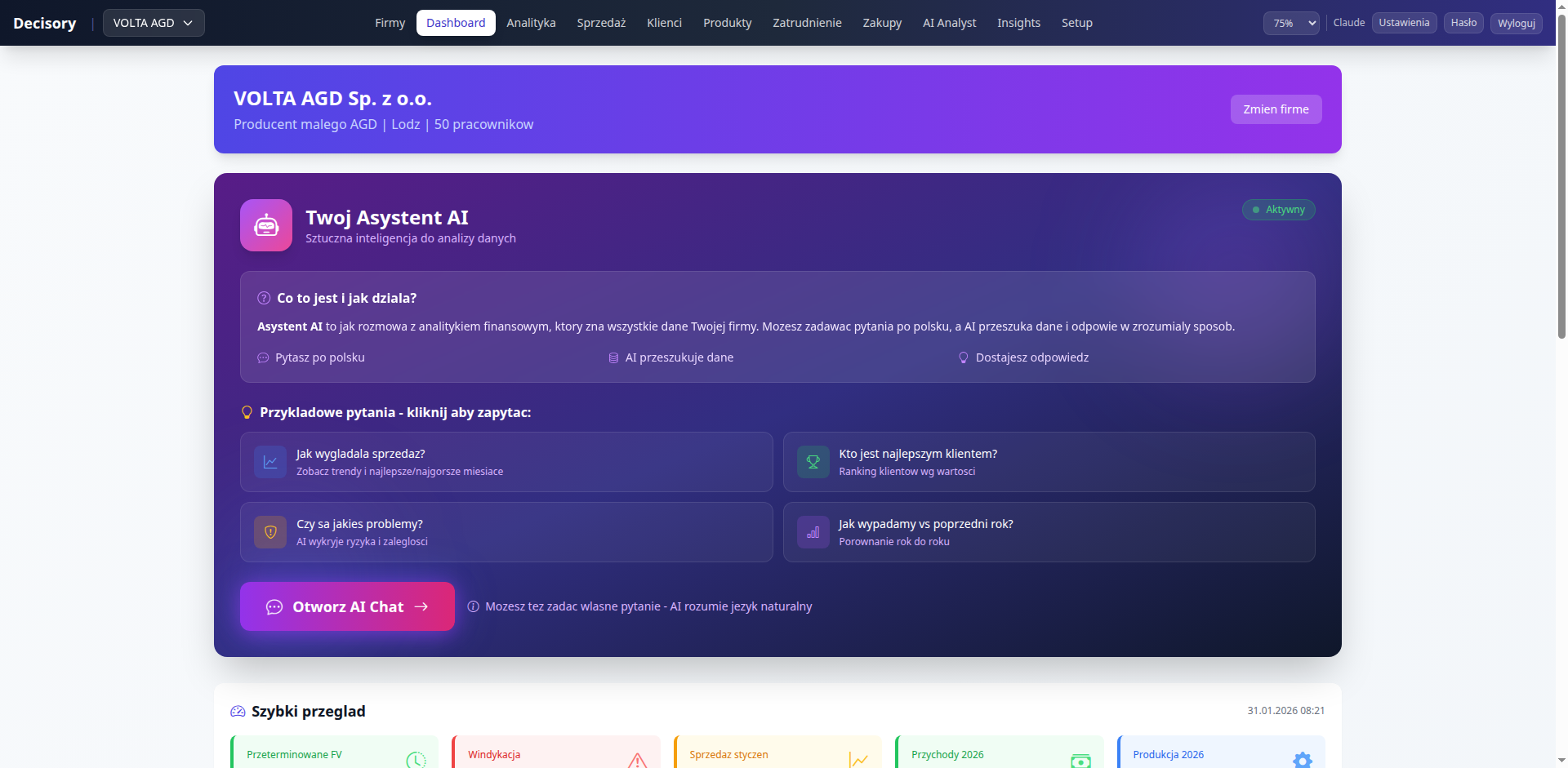Switch to the Analityka tab
The width and height of the screenshot is (1568, 768).
[531, 23]
